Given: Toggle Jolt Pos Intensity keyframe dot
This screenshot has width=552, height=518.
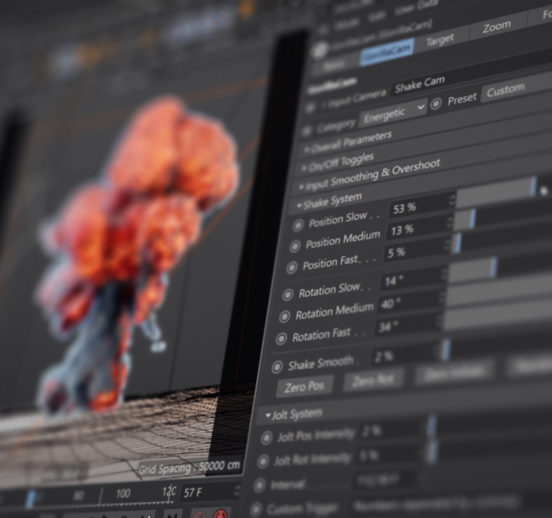Looking at the screenshot, I should (x=266, y=438).
